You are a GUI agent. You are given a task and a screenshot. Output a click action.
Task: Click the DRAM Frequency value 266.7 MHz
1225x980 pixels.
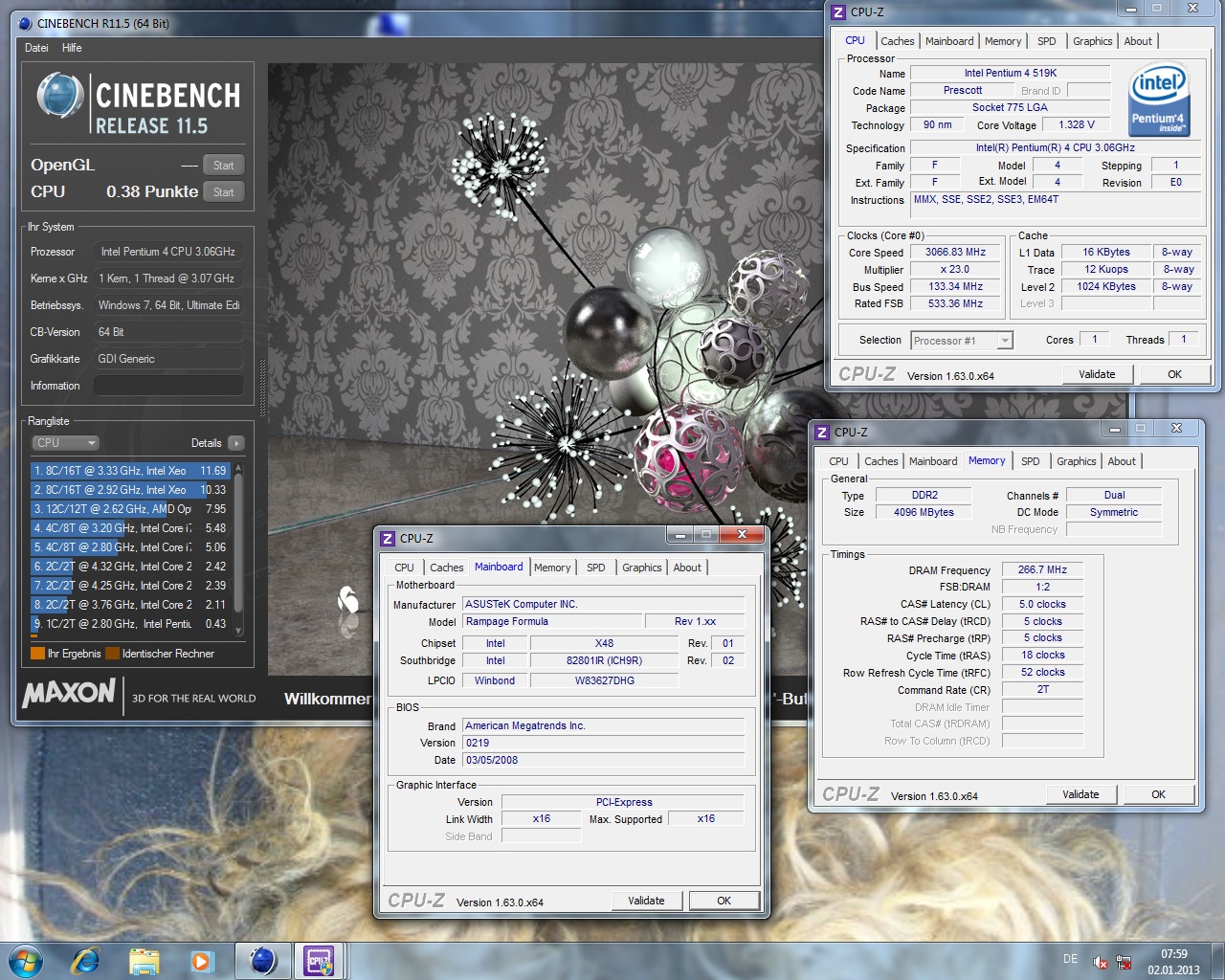point(1042,569)
